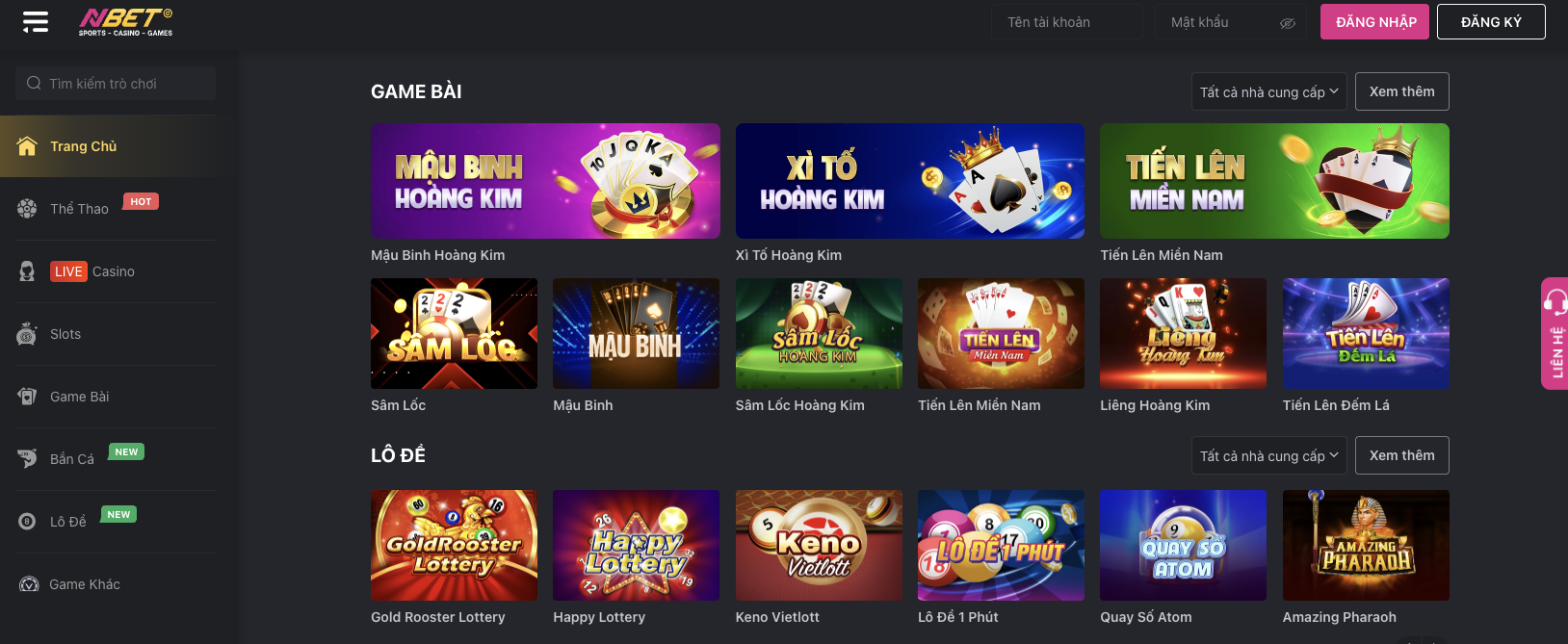
Task: Click the Tìm kiếm trò chơi search box
Action: tap(116, 84)
